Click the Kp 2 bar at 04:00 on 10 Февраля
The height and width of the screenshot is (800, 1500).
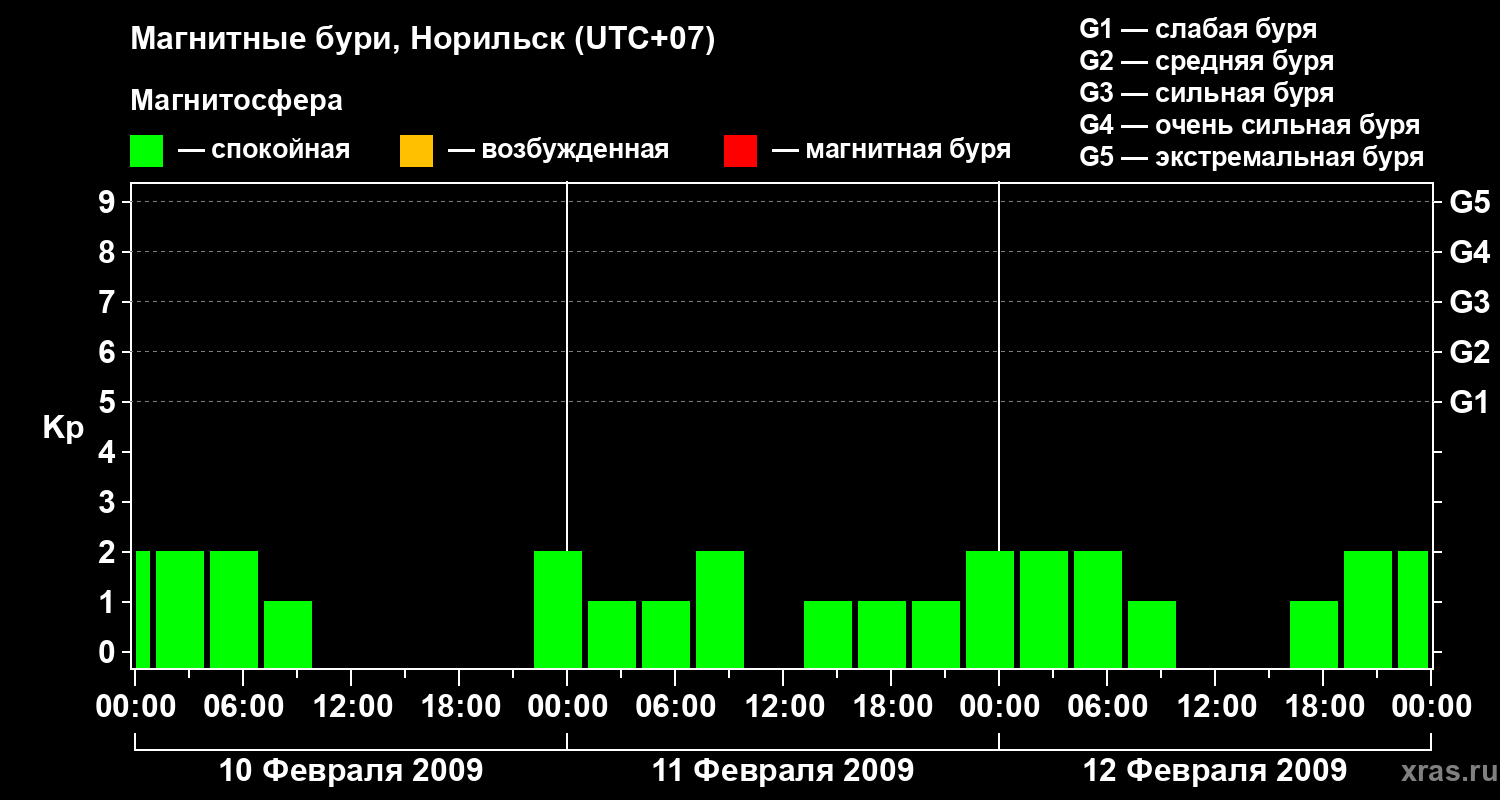[x=234, y=609]
